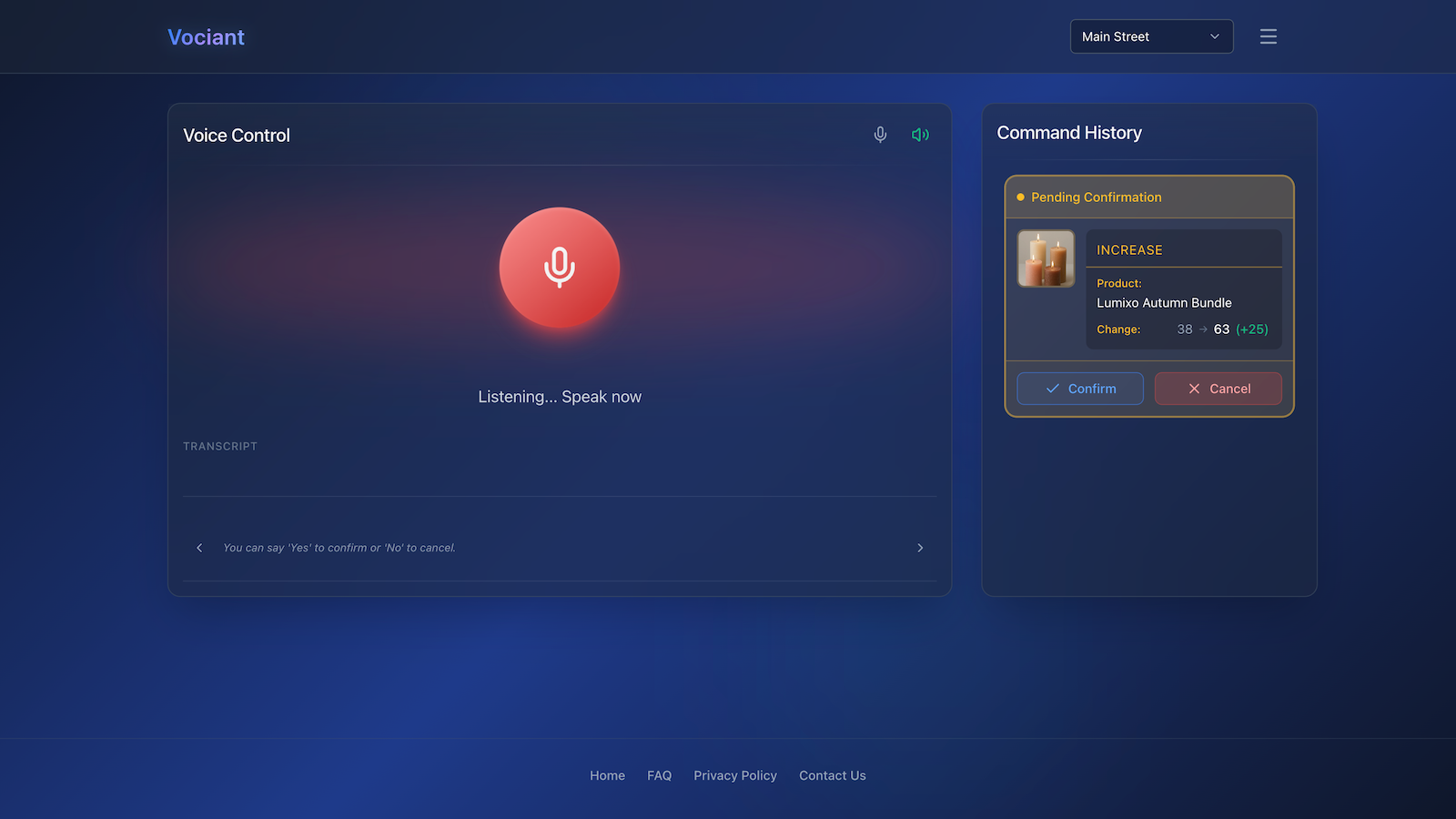
Task: Click the Lumixo Autumn Bundle candle thumbnail
Action: coord(1045,258)
